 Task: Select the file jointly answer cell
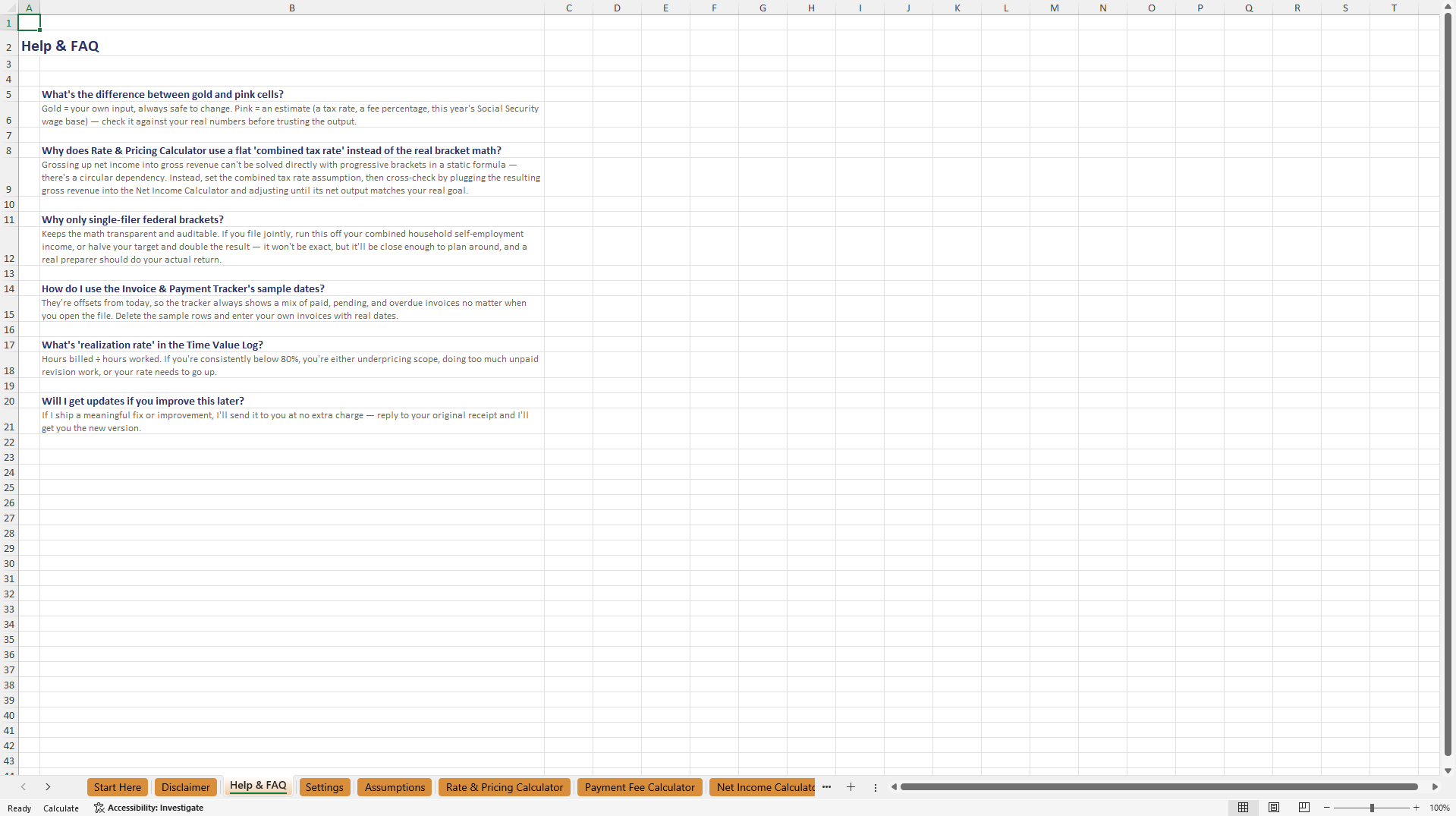(292, 246)
